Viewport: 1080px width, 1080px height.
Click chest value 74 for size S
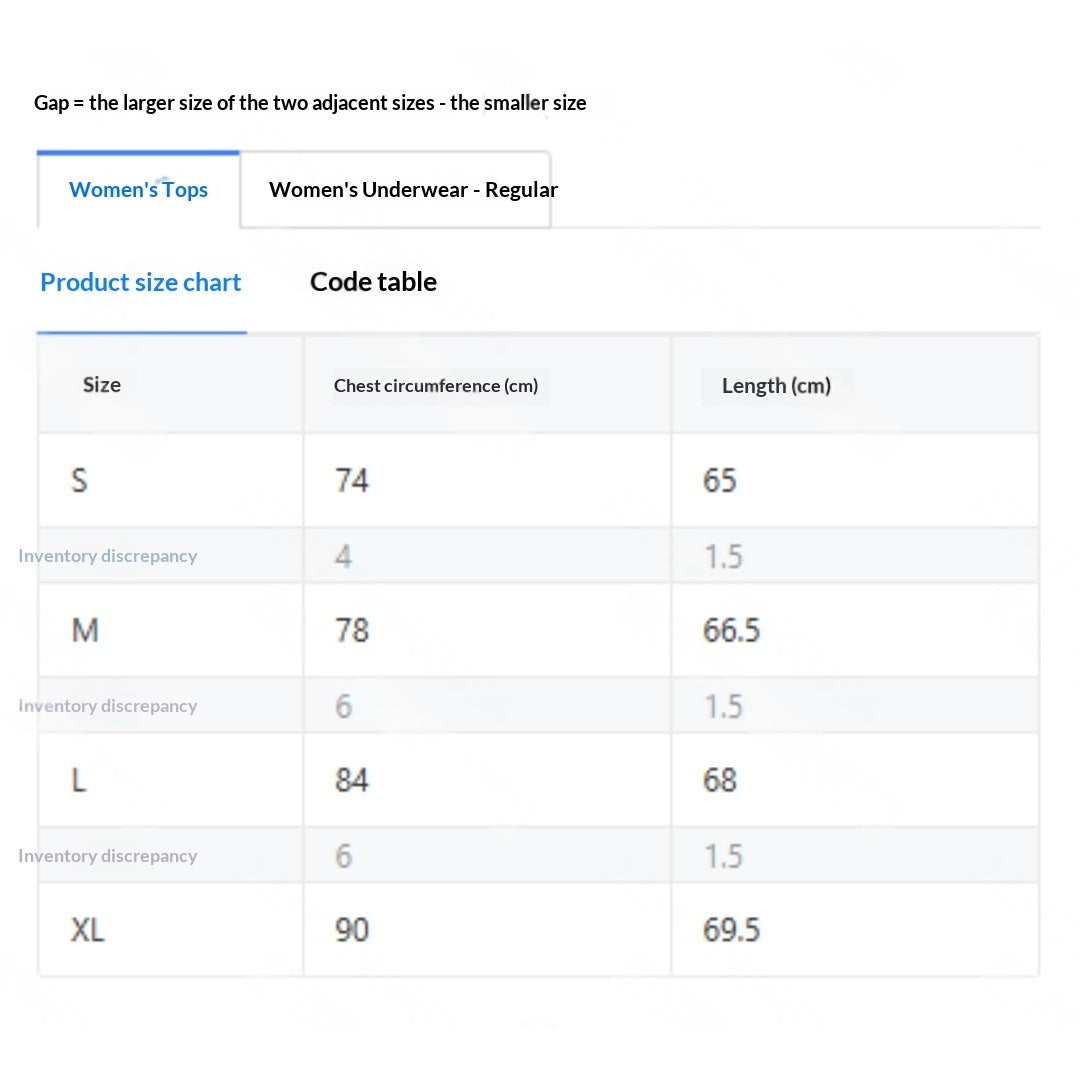point(352,480)
